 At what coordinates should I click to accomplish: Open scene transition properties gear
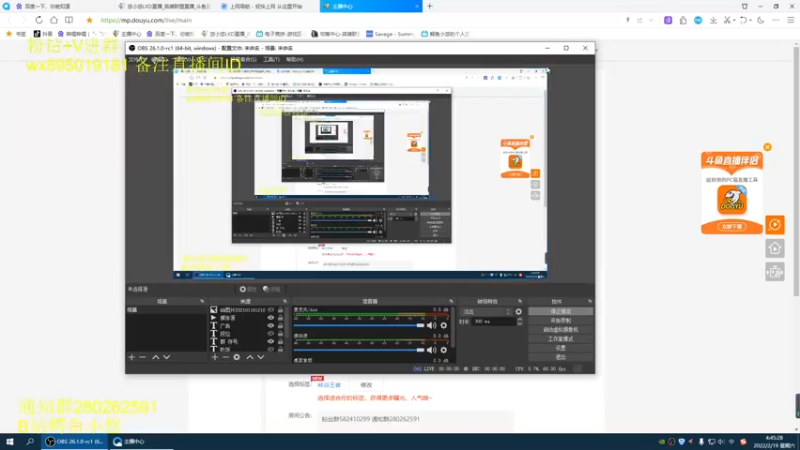[x=519, y=312]
